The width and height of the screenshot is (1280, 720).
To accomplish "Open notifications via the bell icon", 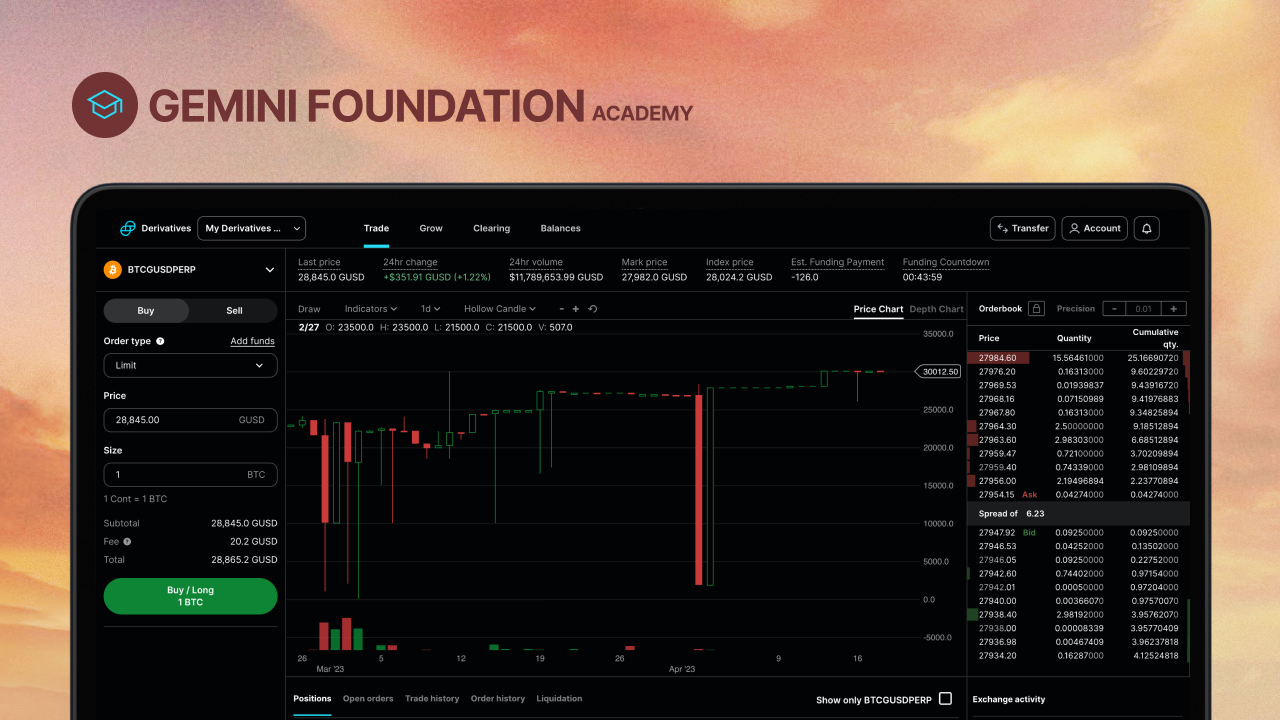I will pos(1147,228).
